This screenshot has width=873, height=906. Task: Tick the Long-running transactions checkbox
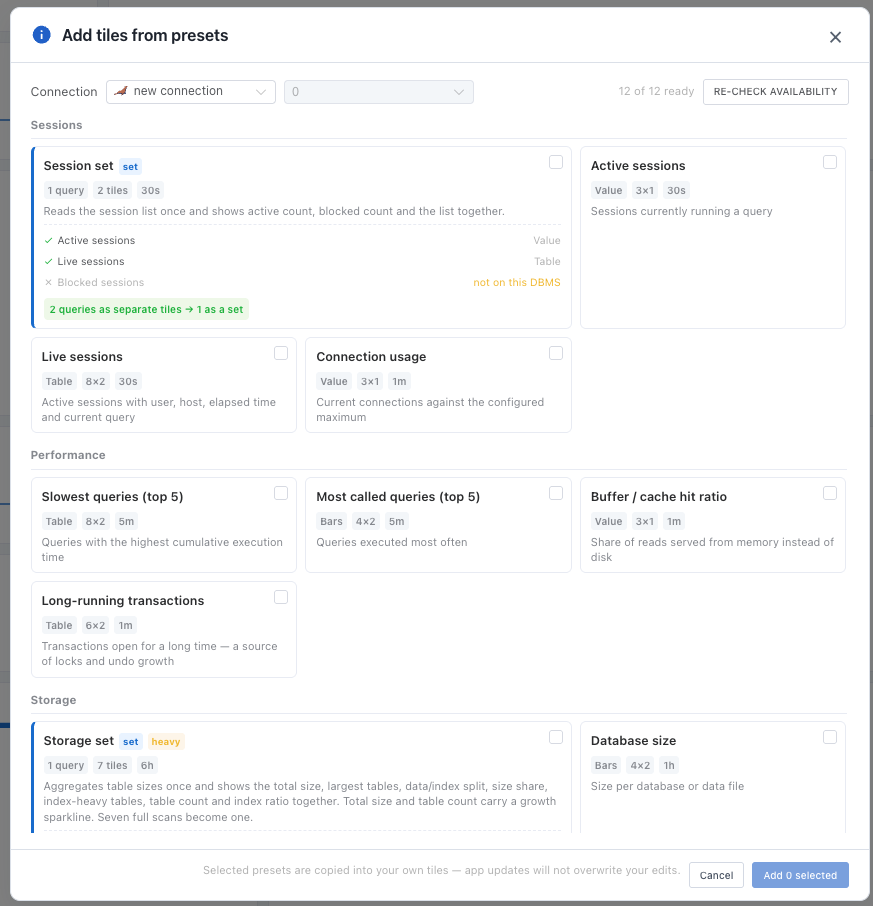click(x=281, y=597)
